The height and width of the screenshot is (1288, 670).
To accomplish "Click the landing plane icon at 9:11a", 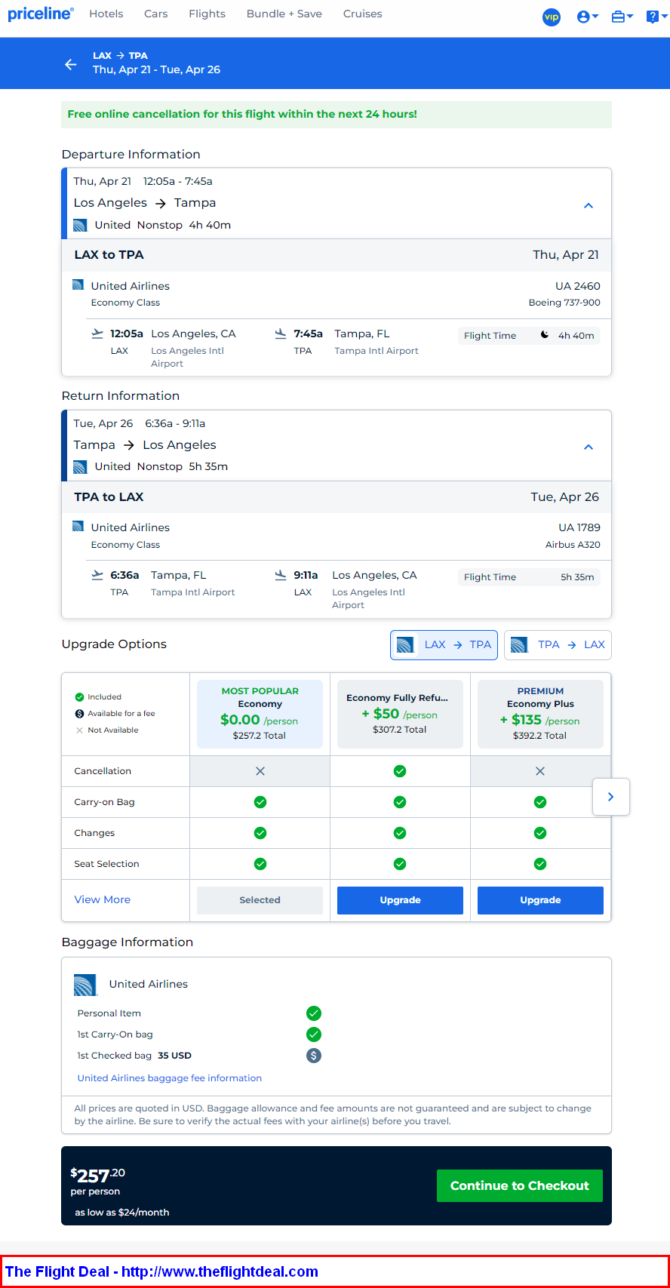I will [x=280, y=576].
